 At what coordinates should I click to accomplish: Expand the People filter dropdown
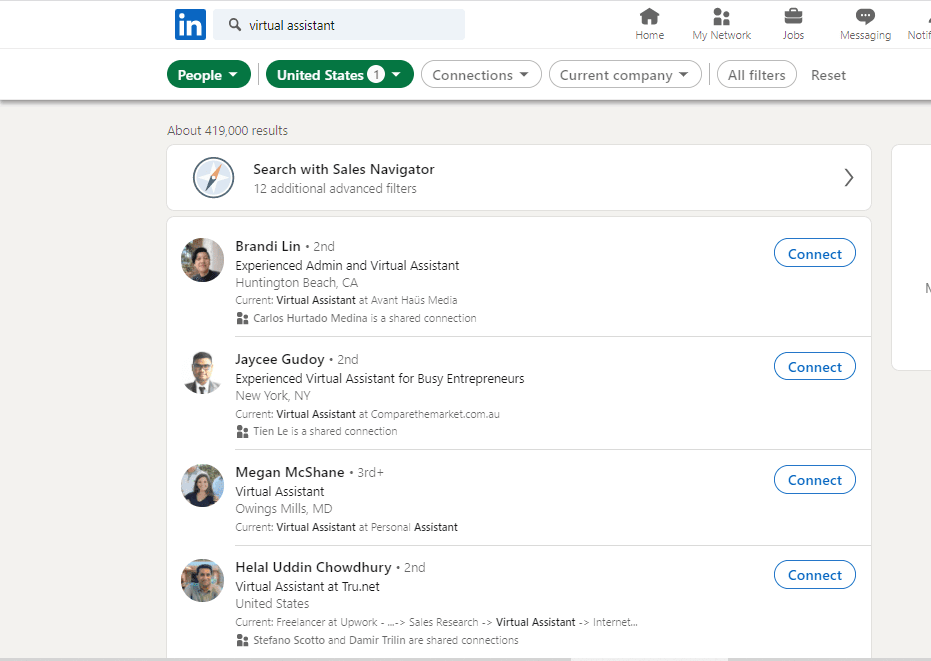(208, 74)
